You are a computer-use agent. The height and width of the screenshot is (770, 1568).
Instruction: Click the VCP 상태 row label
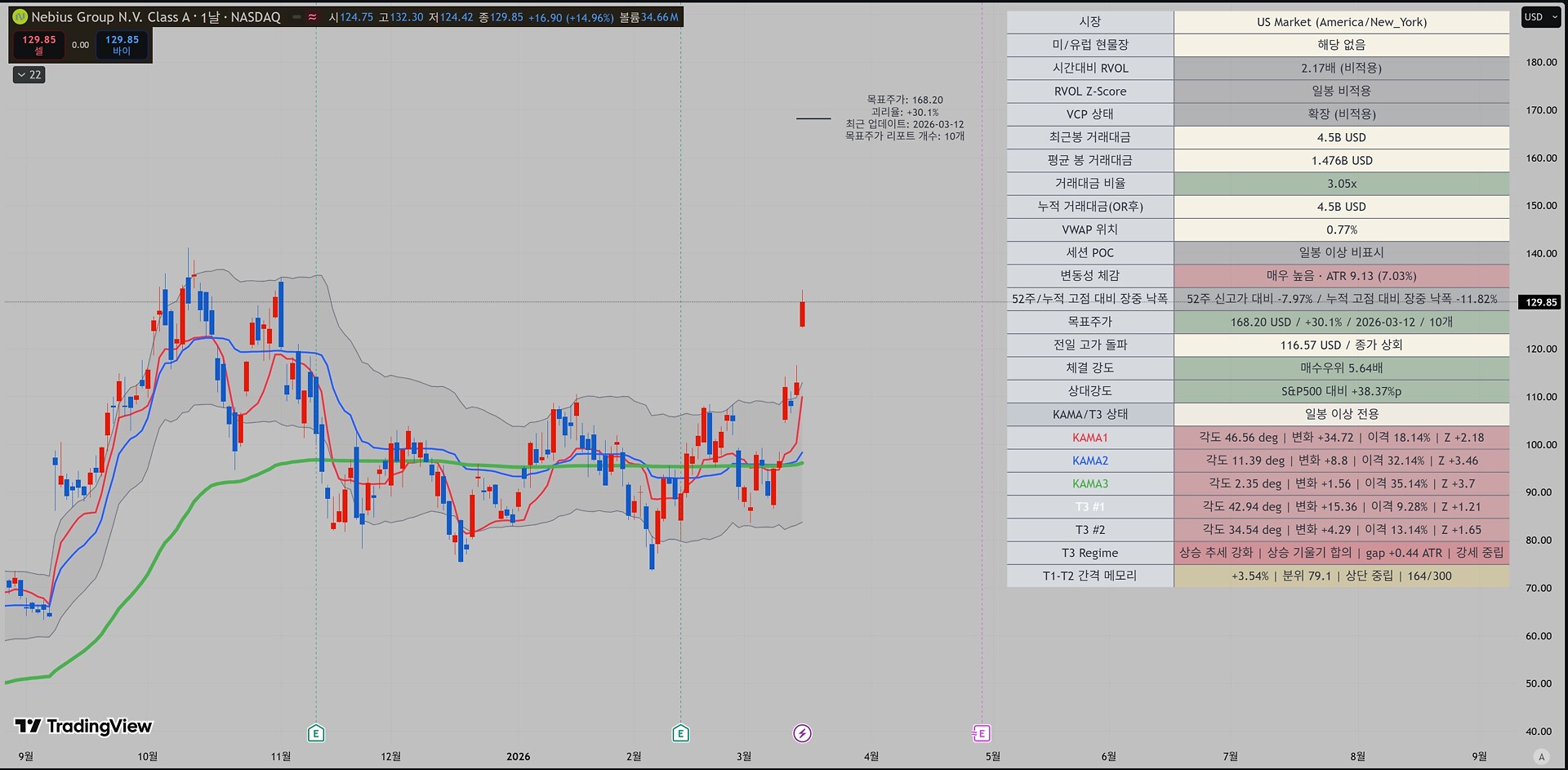point(1090,114)
